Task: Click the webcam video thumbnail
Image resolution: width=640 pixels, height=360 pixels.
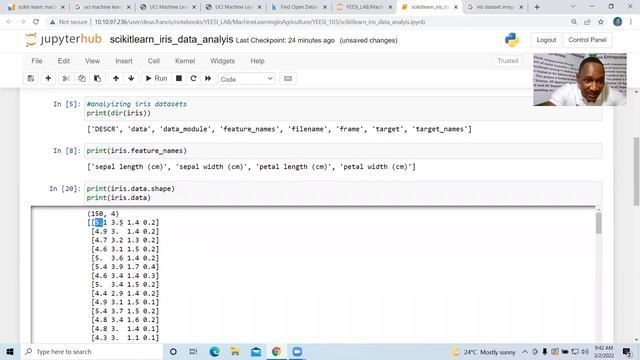Action: [580, 80]
